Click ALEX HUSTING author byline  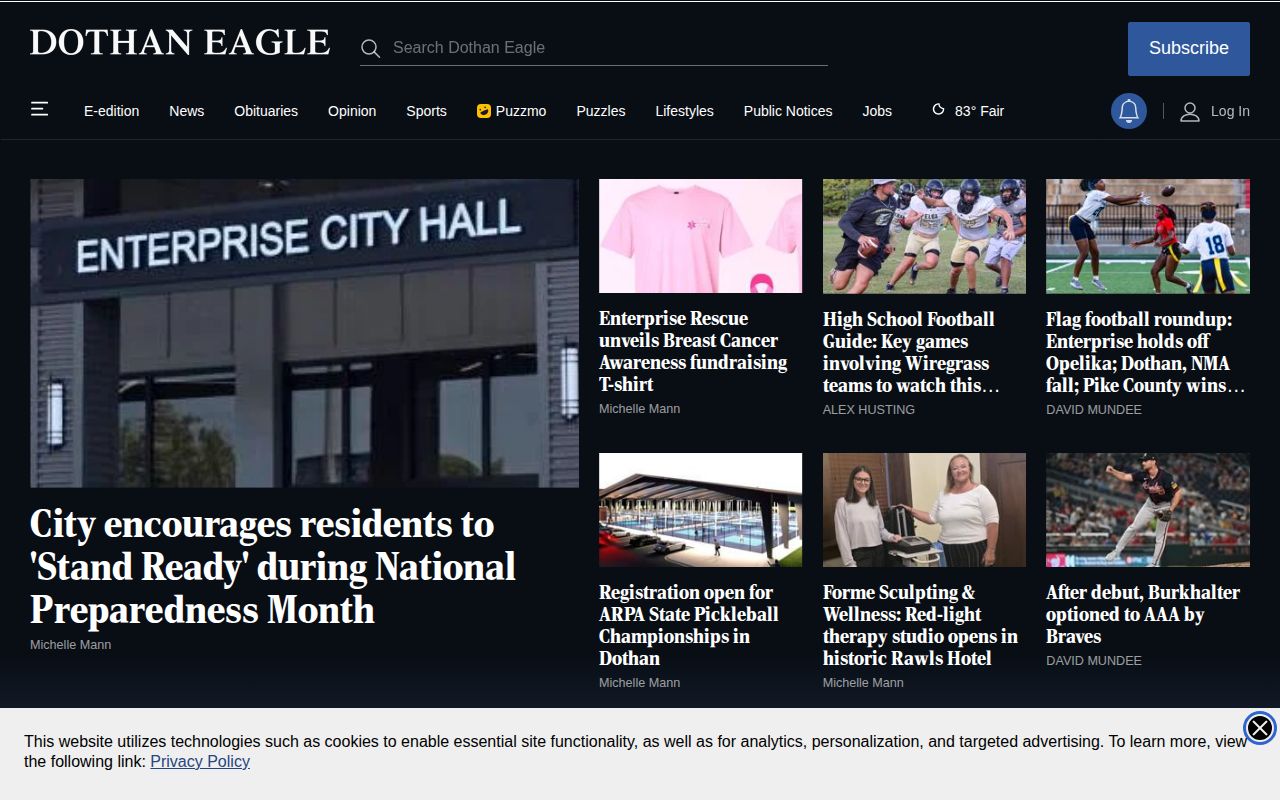[869, 410]
